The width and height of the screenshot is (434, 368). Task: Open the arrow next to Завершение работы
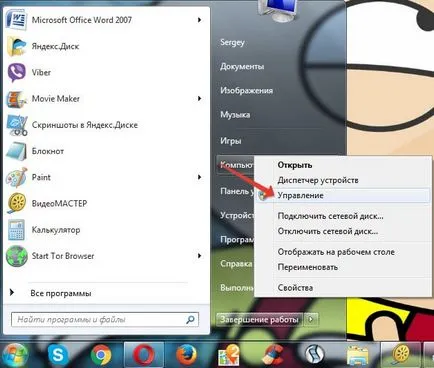(x=311, y=319)
